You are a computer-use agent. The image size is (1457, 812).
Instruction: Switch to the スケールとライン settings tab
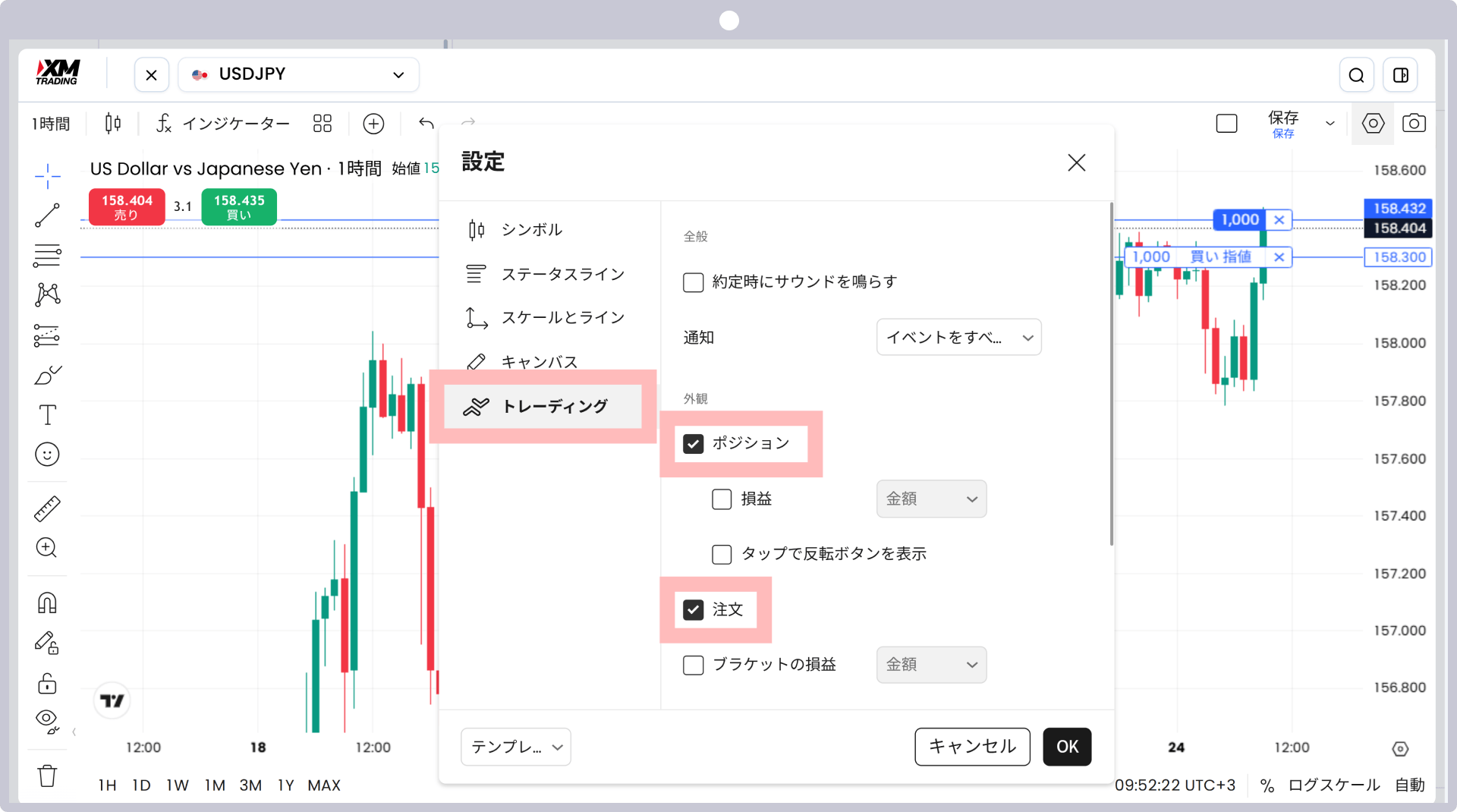click(x=545, y=318)
